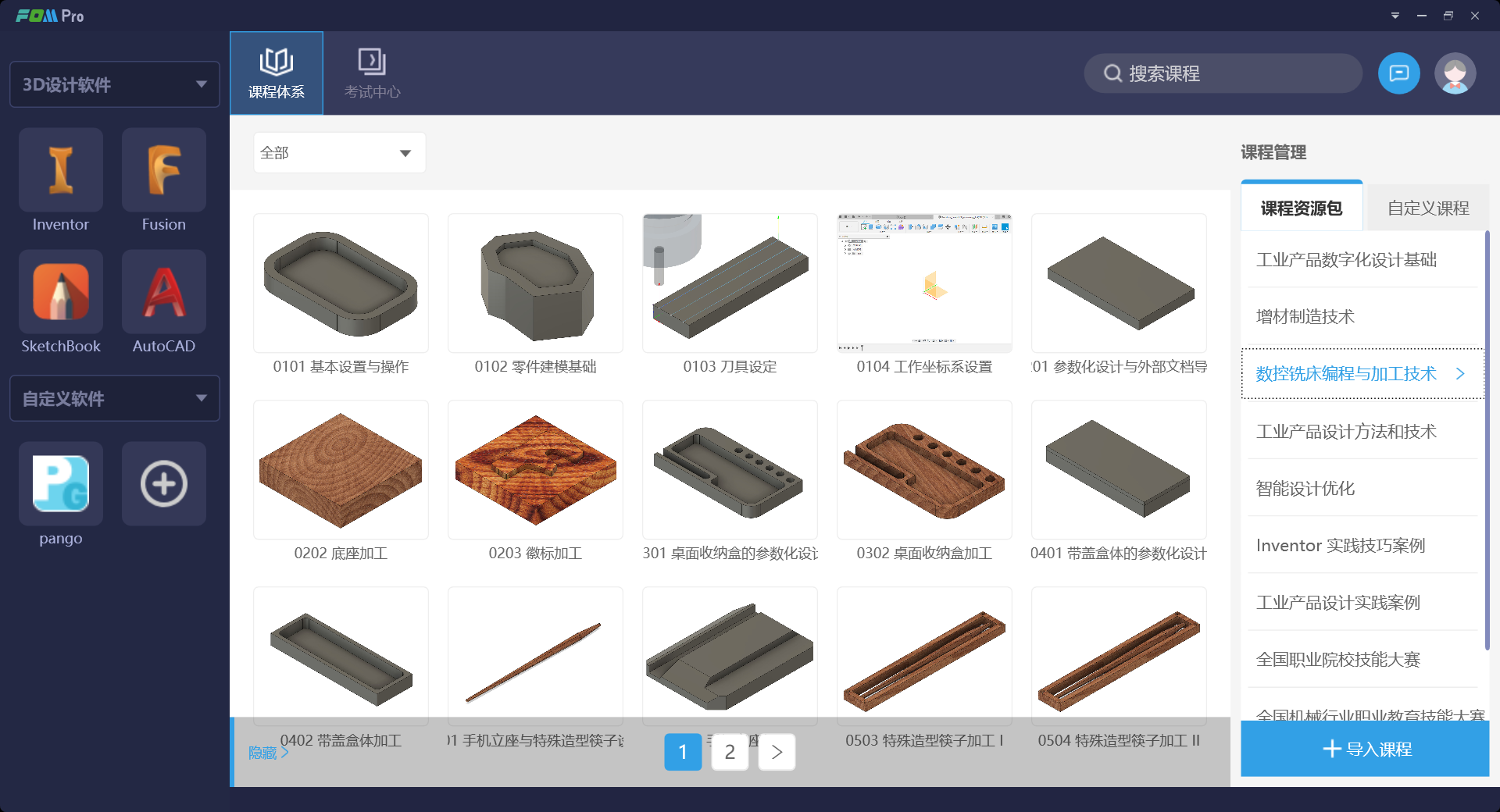The image size is (1500, 812).
Task: Select 数控铣床编程与加工技术 course package
Action: [x=1362, y=374]
